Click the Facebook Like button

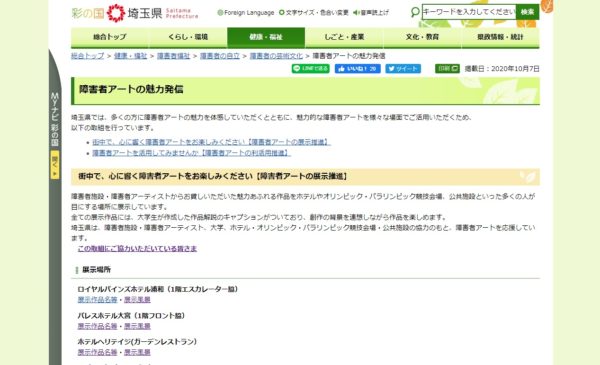(x=357, y=68)
